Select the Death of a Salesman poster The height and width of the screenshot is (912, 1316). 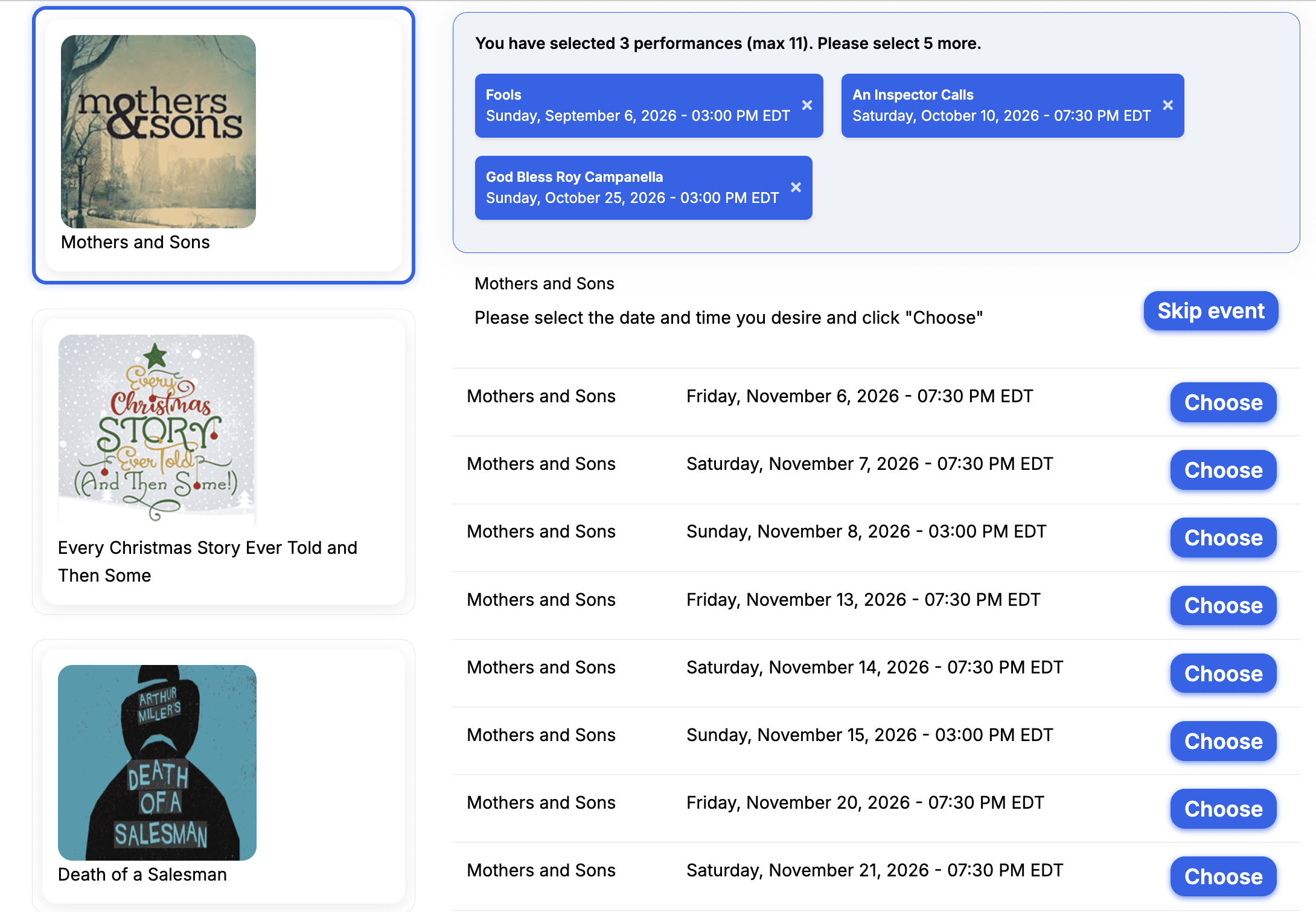(x=157, y=762)
